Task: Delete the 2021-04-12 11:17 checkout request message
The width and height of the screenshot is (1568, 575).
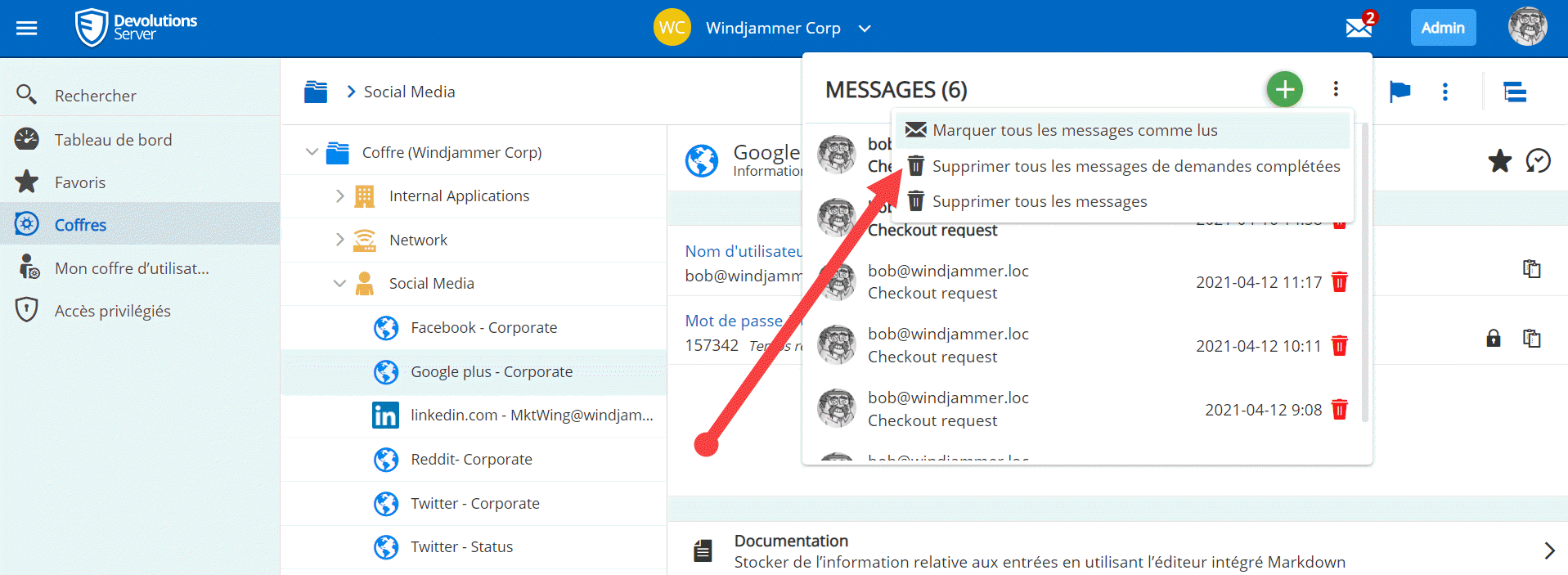Action: click(1340, 282)
